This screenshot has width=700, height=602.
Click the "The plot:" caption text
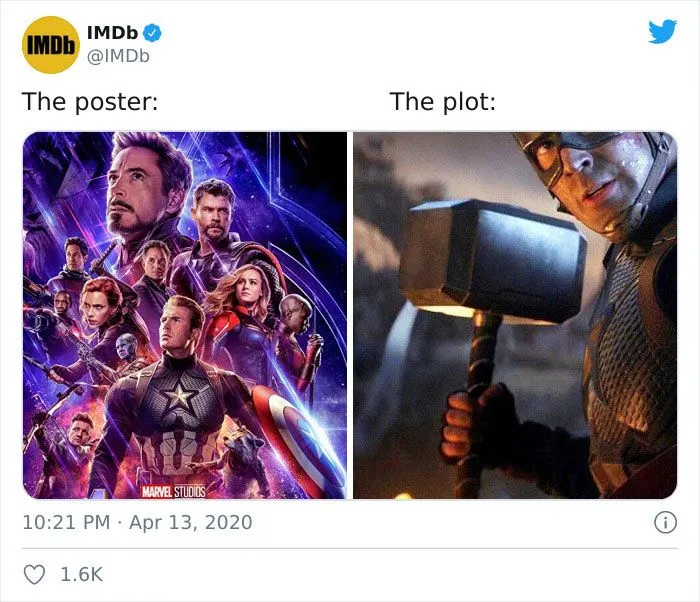tap(442, 101)
